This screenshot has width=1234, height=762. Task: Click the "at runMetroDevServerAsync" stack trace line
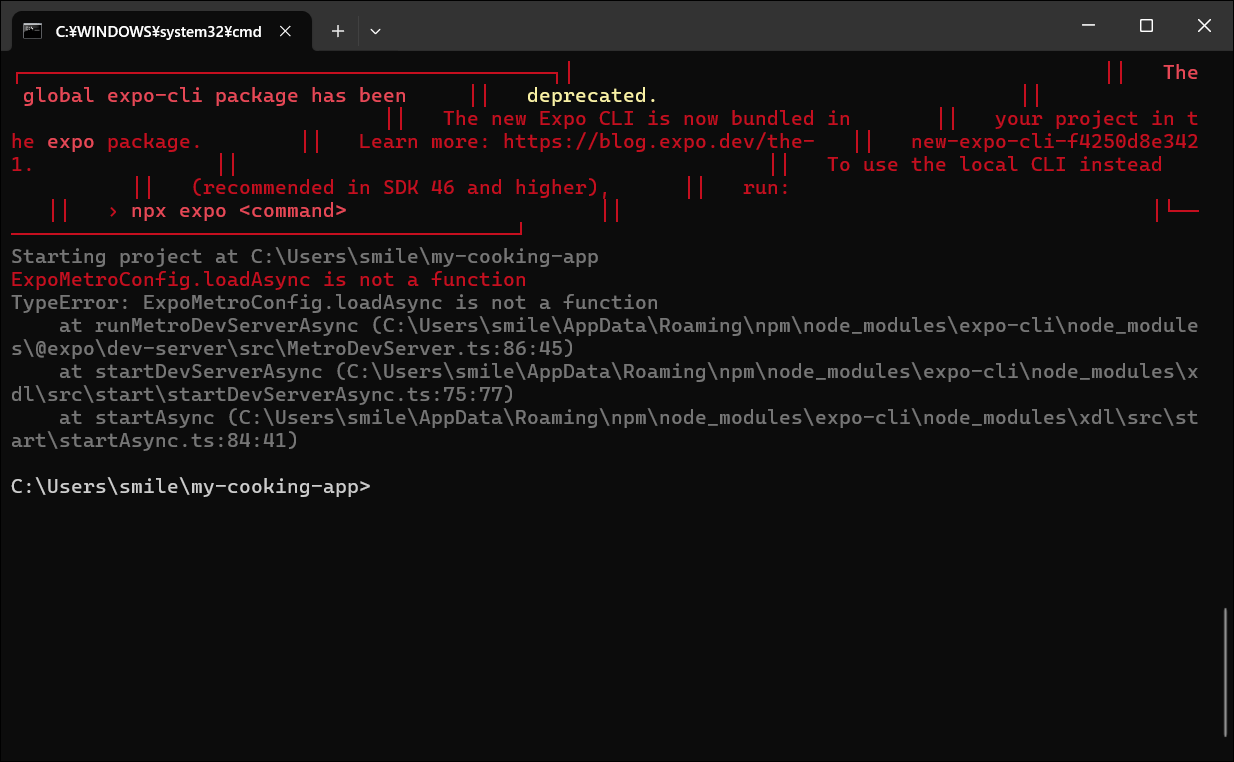pyautogui.click(x=605, y=337)
